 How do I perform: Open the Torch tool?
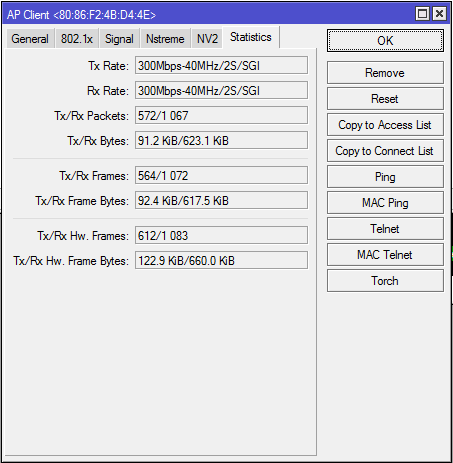pos(385,280)
